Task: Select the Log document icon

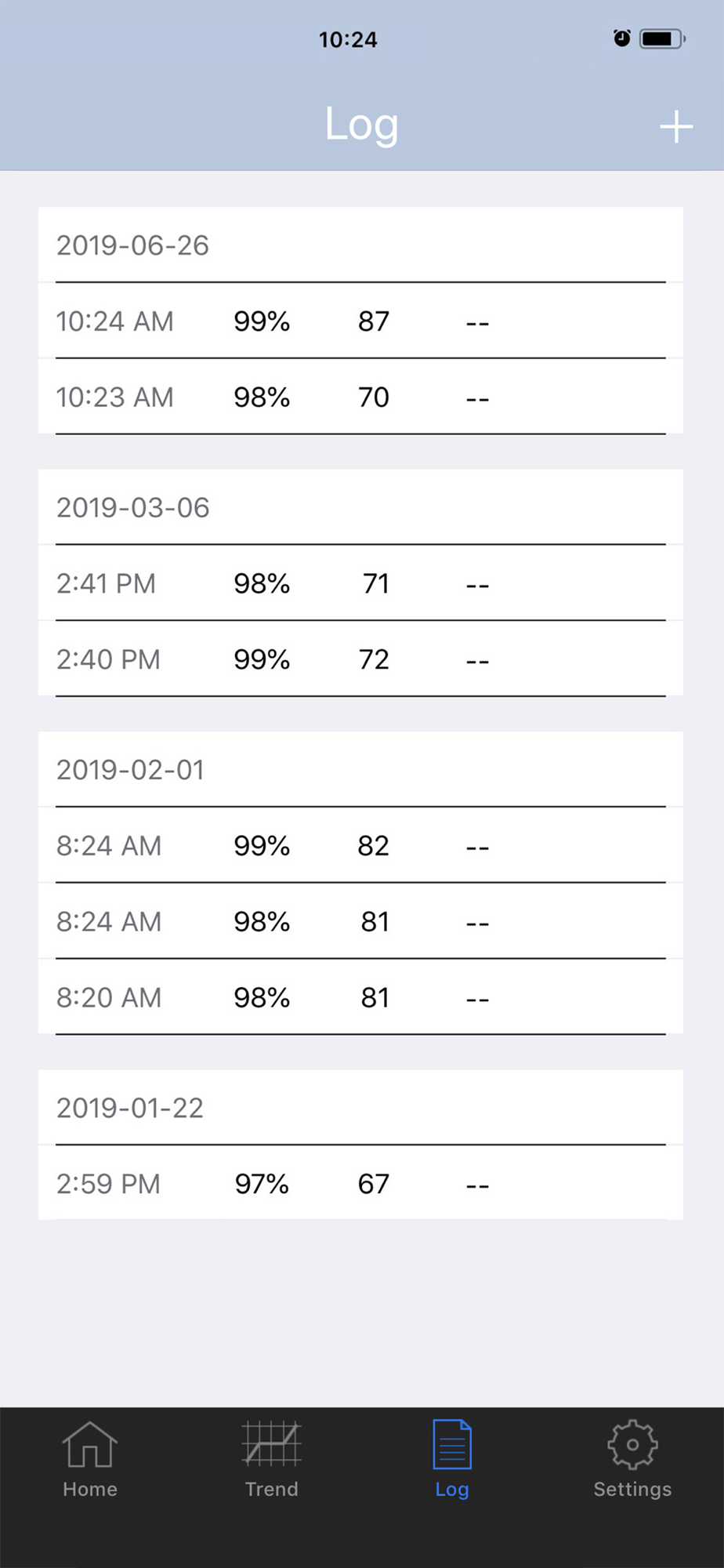Action: pos(452,1443)
